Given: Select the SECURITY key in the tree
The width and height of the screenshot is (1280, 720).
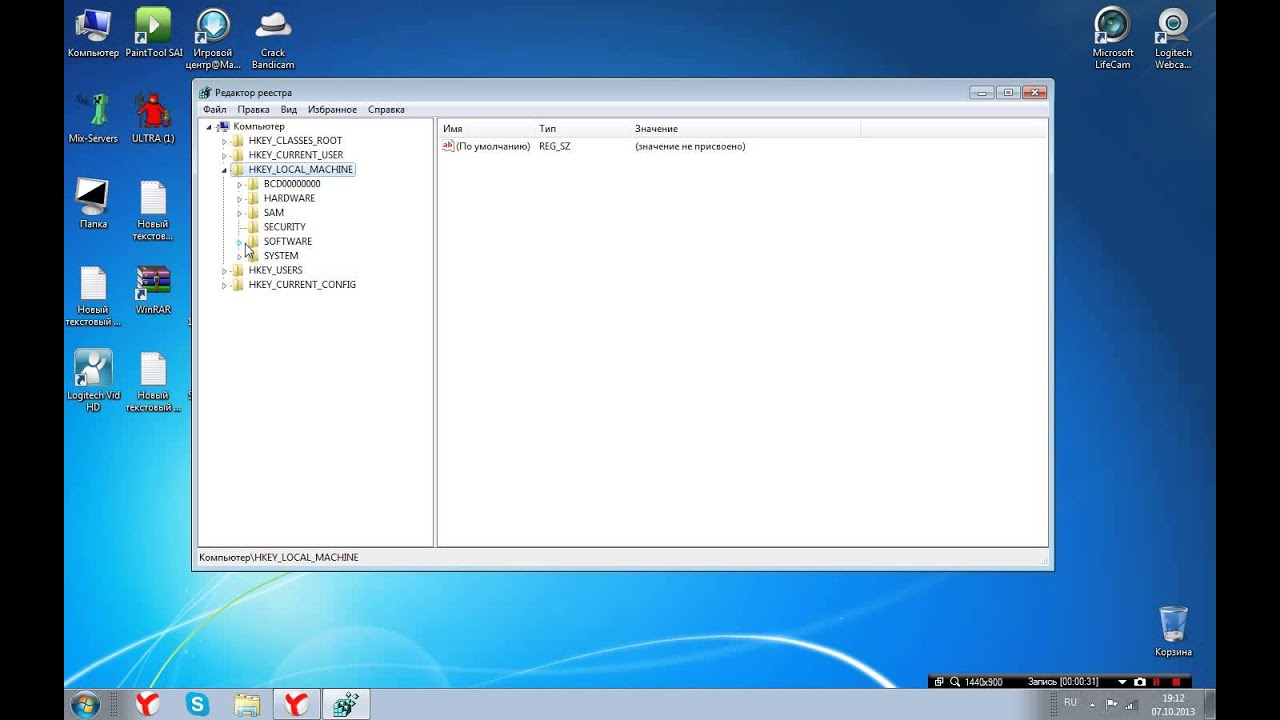Looking at the screenshot, I should pyautogui.click(x=284, y=227).
